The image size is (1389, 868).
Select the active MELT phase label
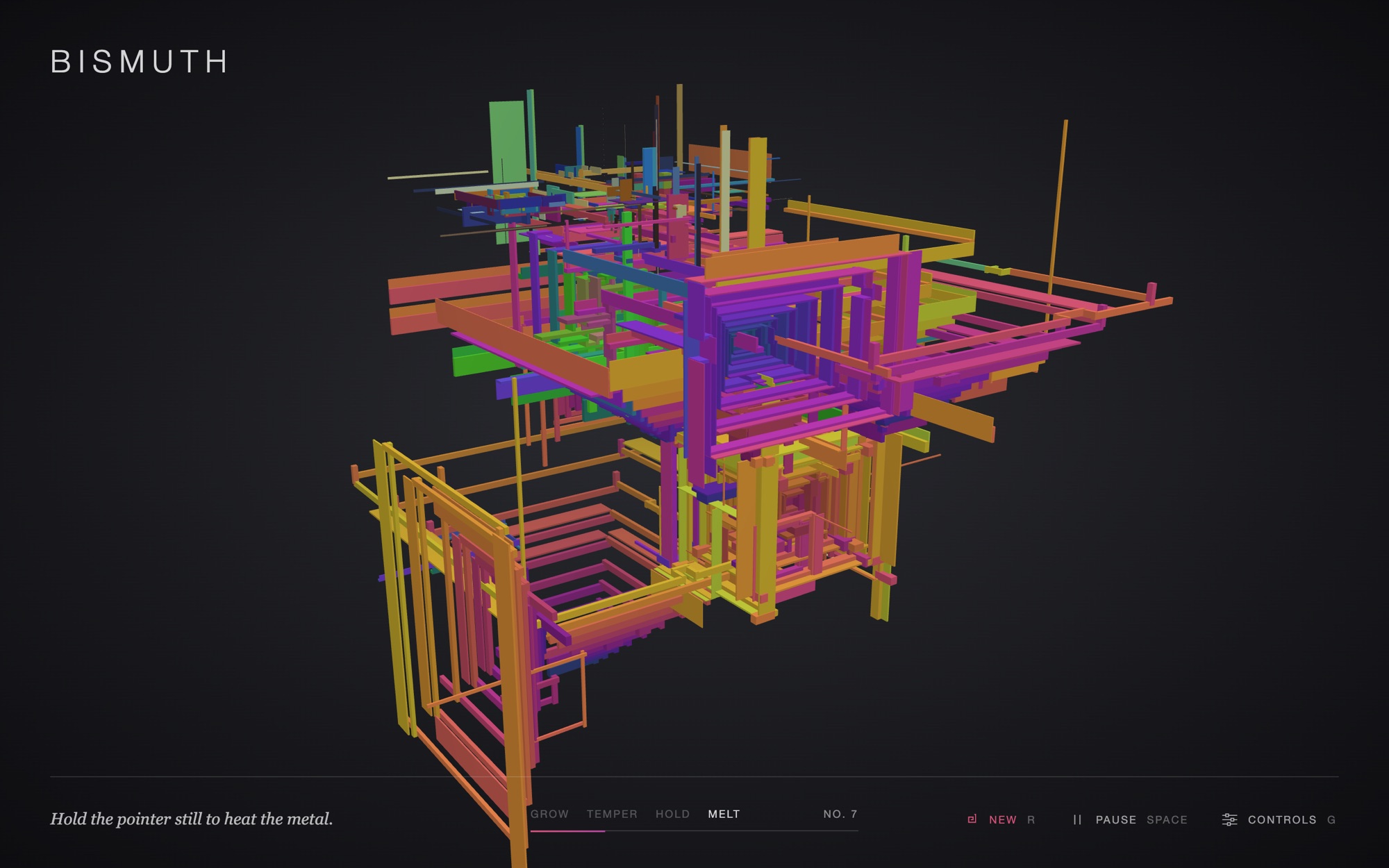[724, 814]
